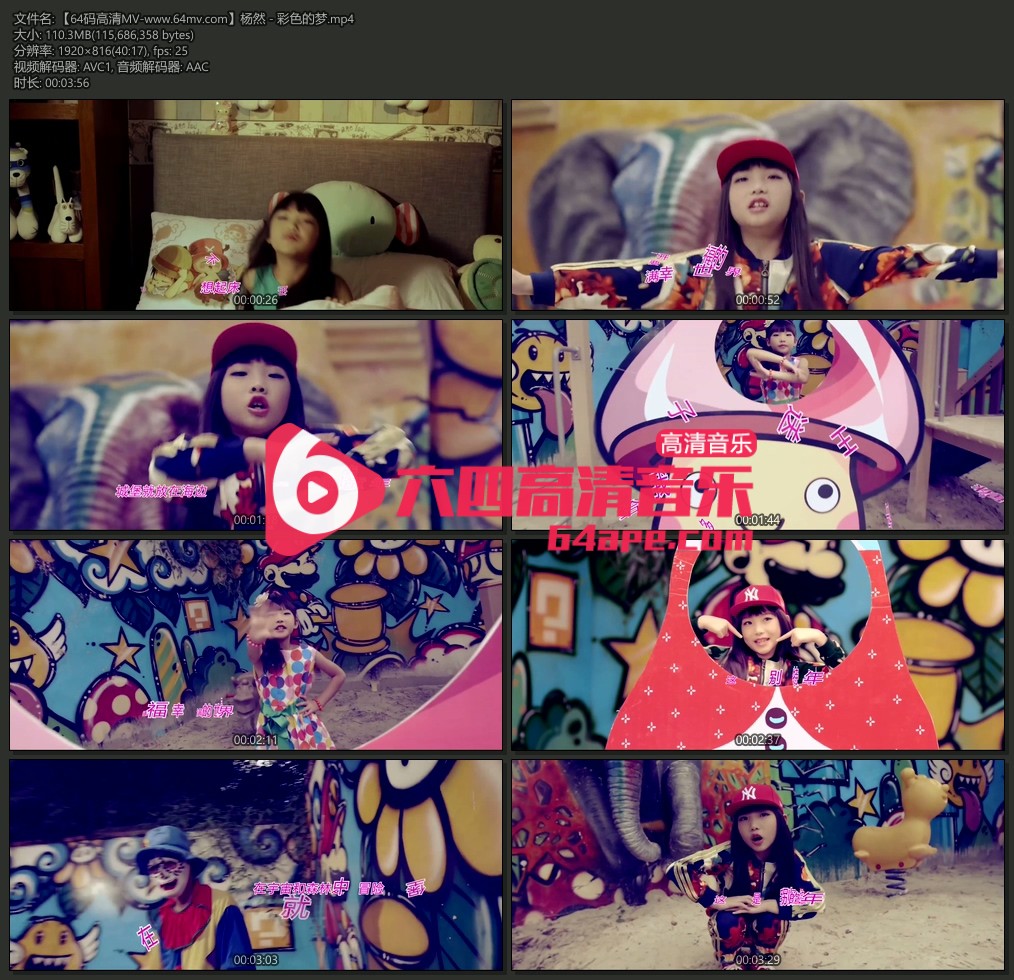This screenshot has height=980, width=1014.
Task: Click the video codec AVC1 line
Action: [x=112, y=67]
